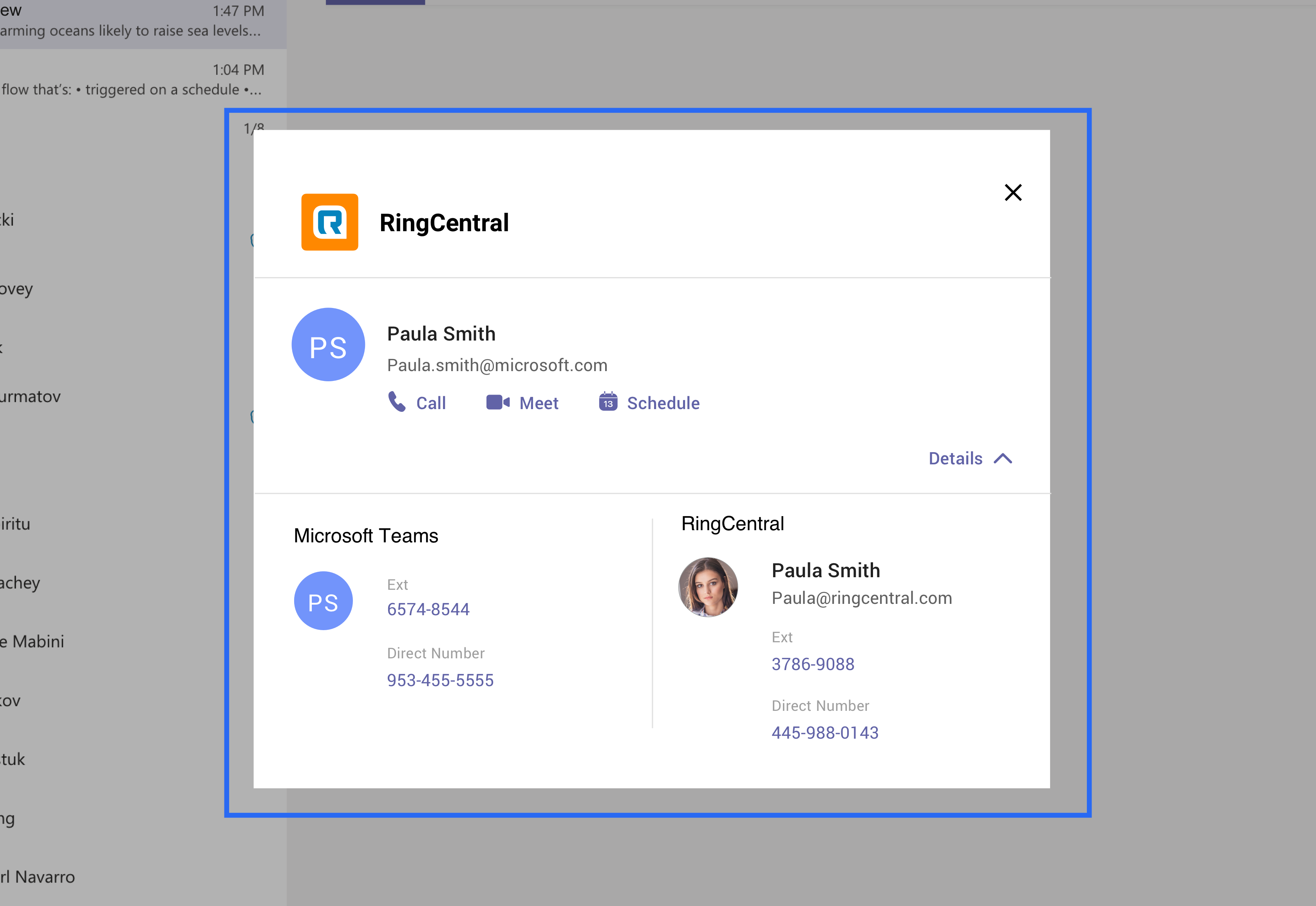Click the Microsoft Teams section heading
This screenshot has height=906, width=1316.
366,535
